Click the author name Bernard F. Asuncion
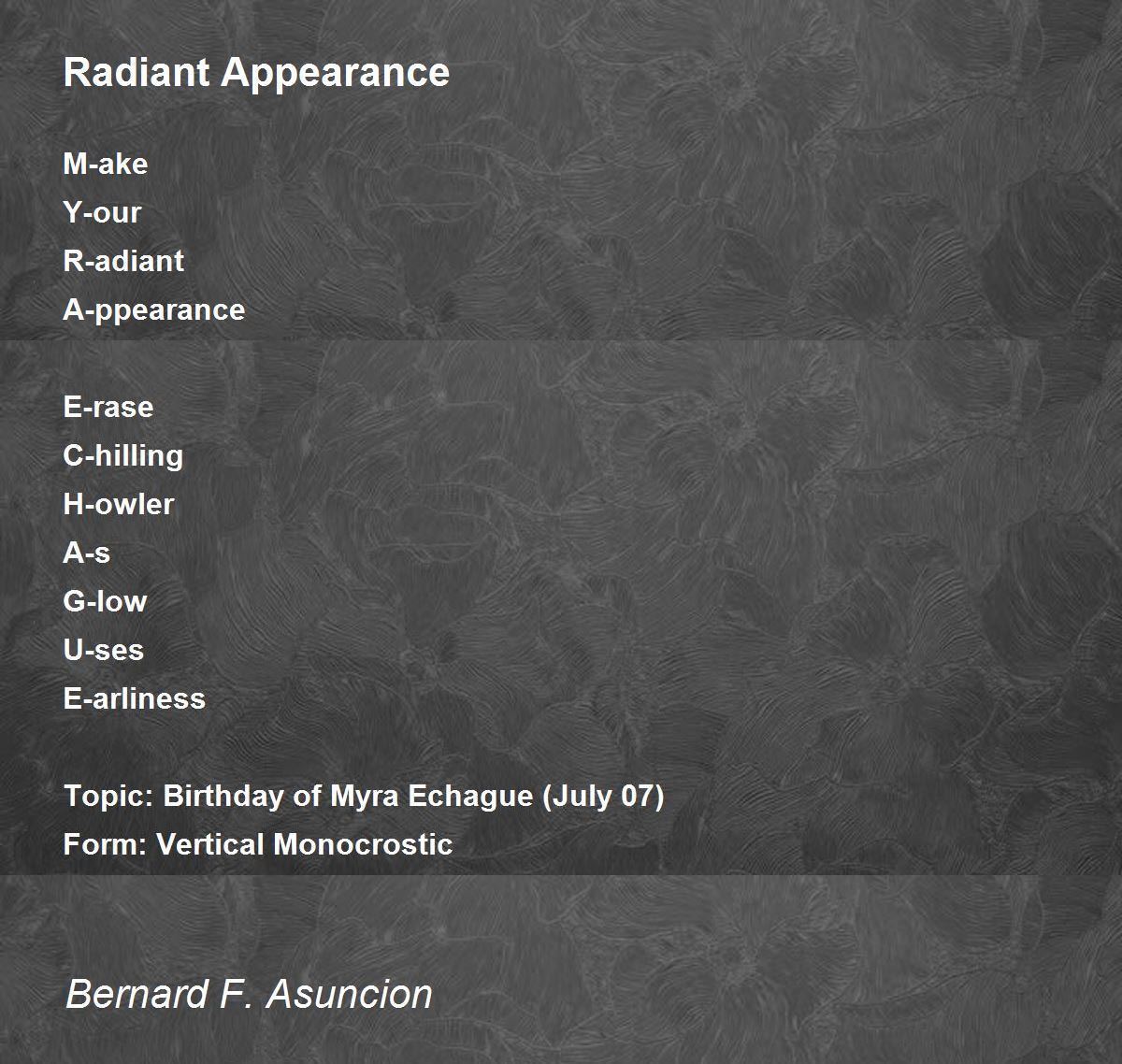Screen dimensions: 1122x1064 pos(249,993)
